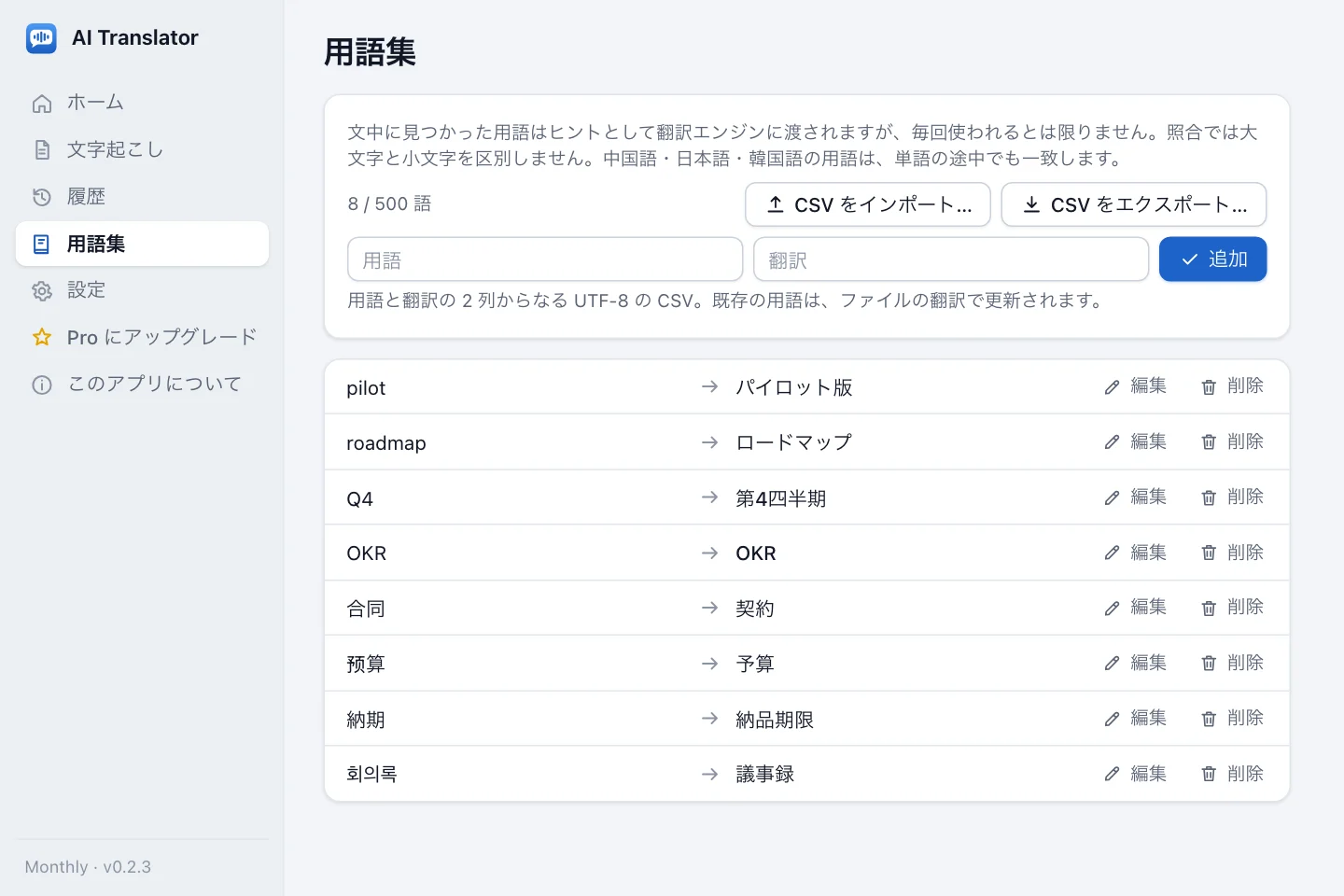Delete the 納期 entry
1344x896 pixels.
point(1232,719)
